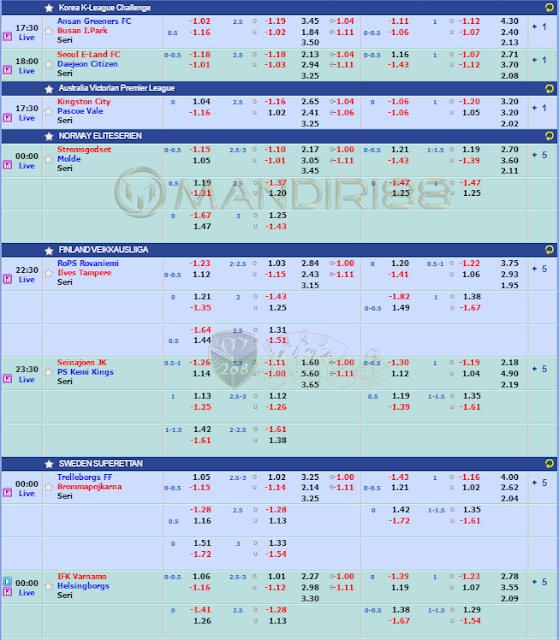Image resolution: width=559 pixels, height=640 pixels.
Task: Expand more bets (+5) for the IFK Varnamo match
Action: tap(539, 582)
